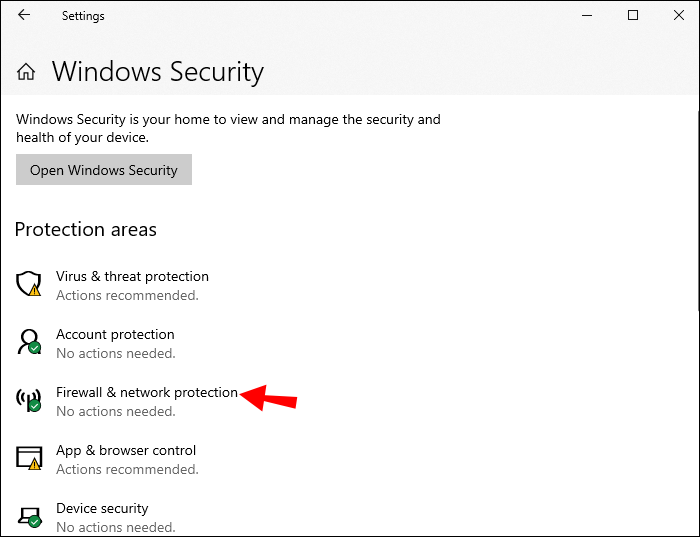Maximize the Settings window
This screenshot has width=700, height=537.
(632, 16)
